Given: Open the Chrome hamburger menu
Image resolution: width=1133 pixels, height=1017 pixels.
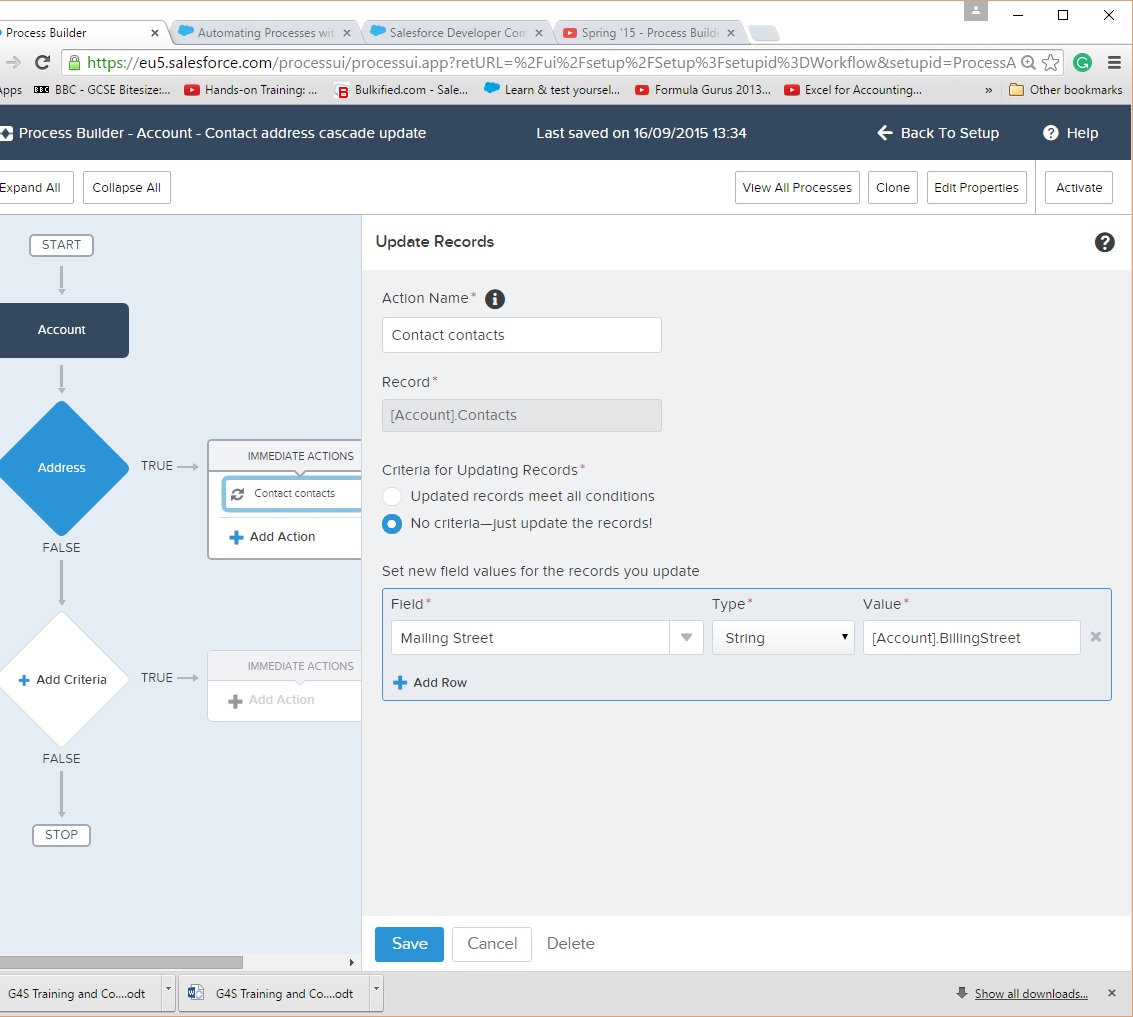Looking at the screenshot, I should (1114, 63).
